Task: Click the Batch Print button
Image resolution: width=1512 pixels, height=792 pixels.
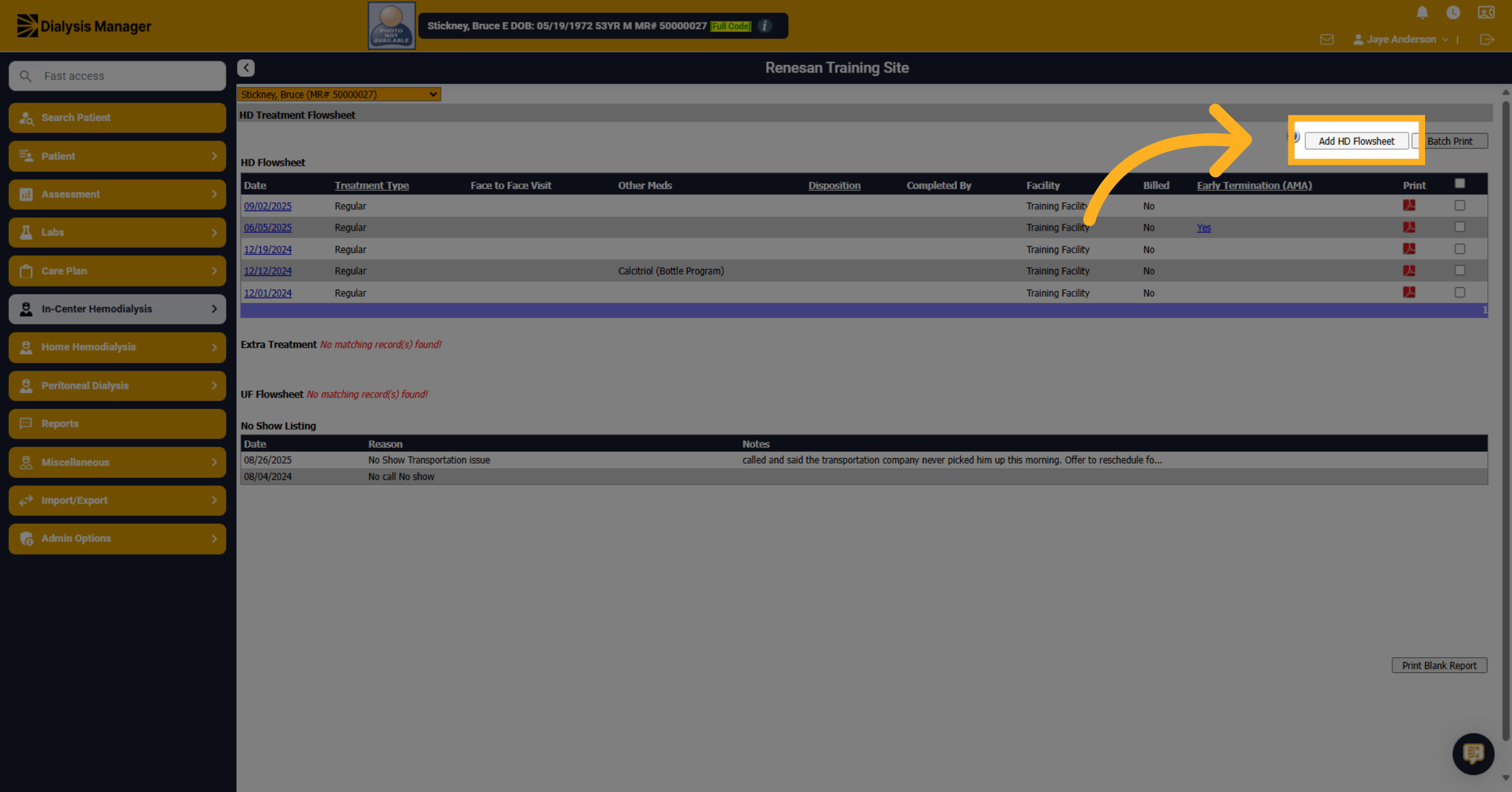Action: pyautogui.click(x=1450, y=141)
